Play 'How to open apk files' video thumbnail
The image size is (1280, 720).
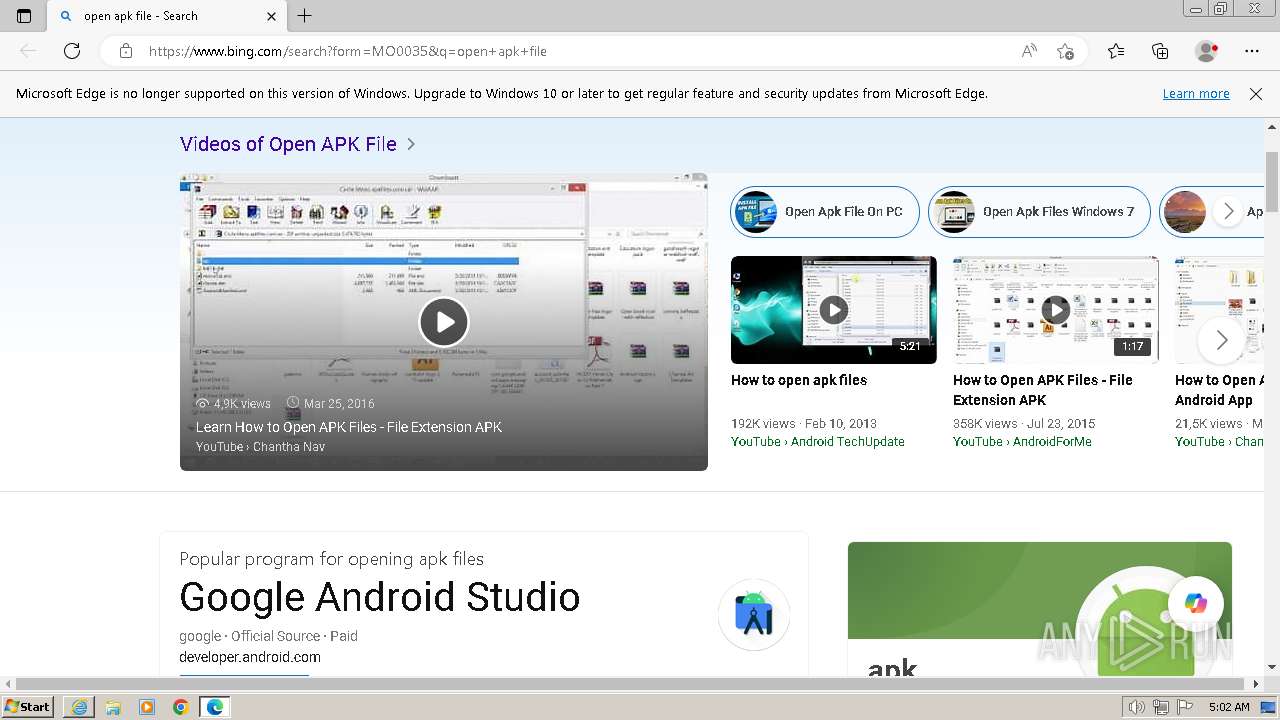(x=834, y=310)
